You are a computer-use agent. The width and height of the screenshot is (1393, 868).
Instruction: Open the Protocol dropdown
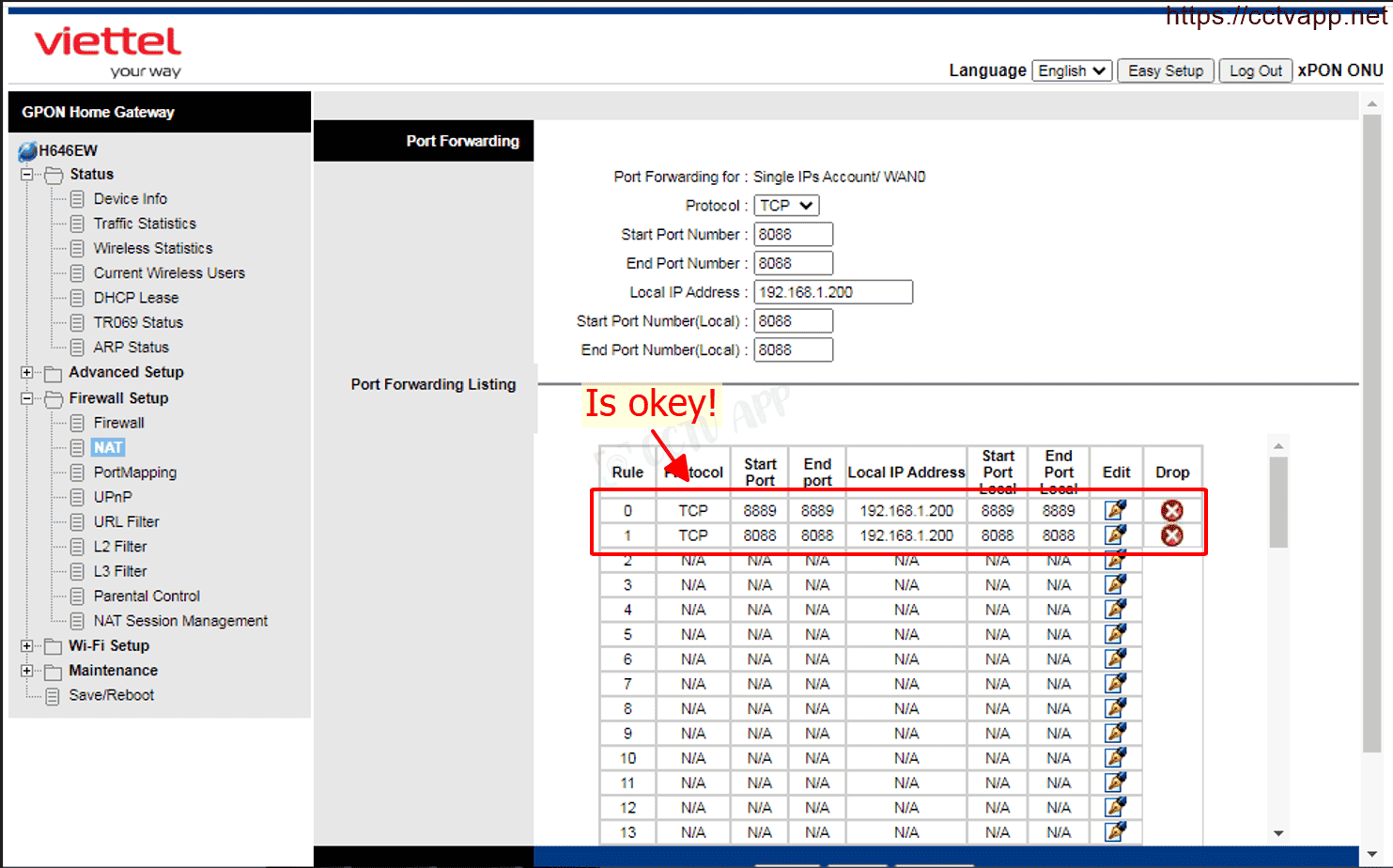[786, 206]
